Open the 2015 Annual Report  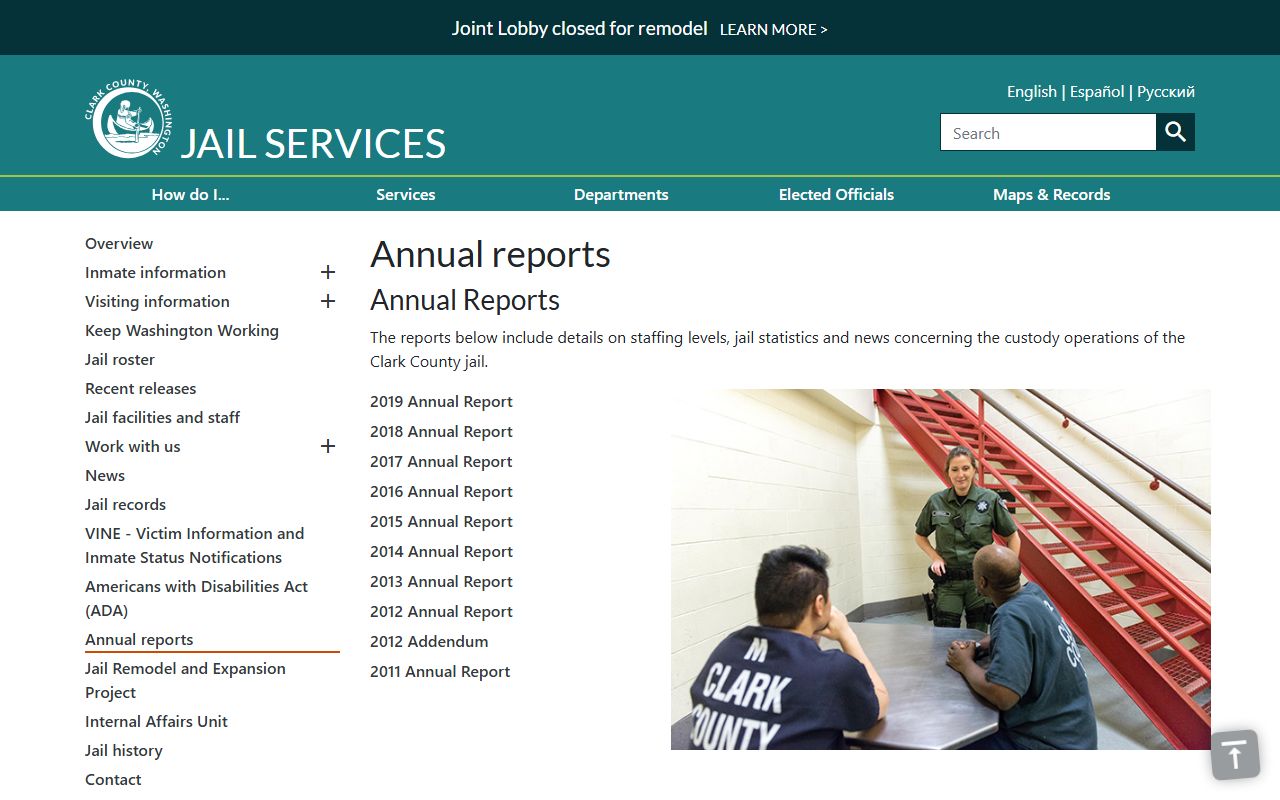click(441, 521)
